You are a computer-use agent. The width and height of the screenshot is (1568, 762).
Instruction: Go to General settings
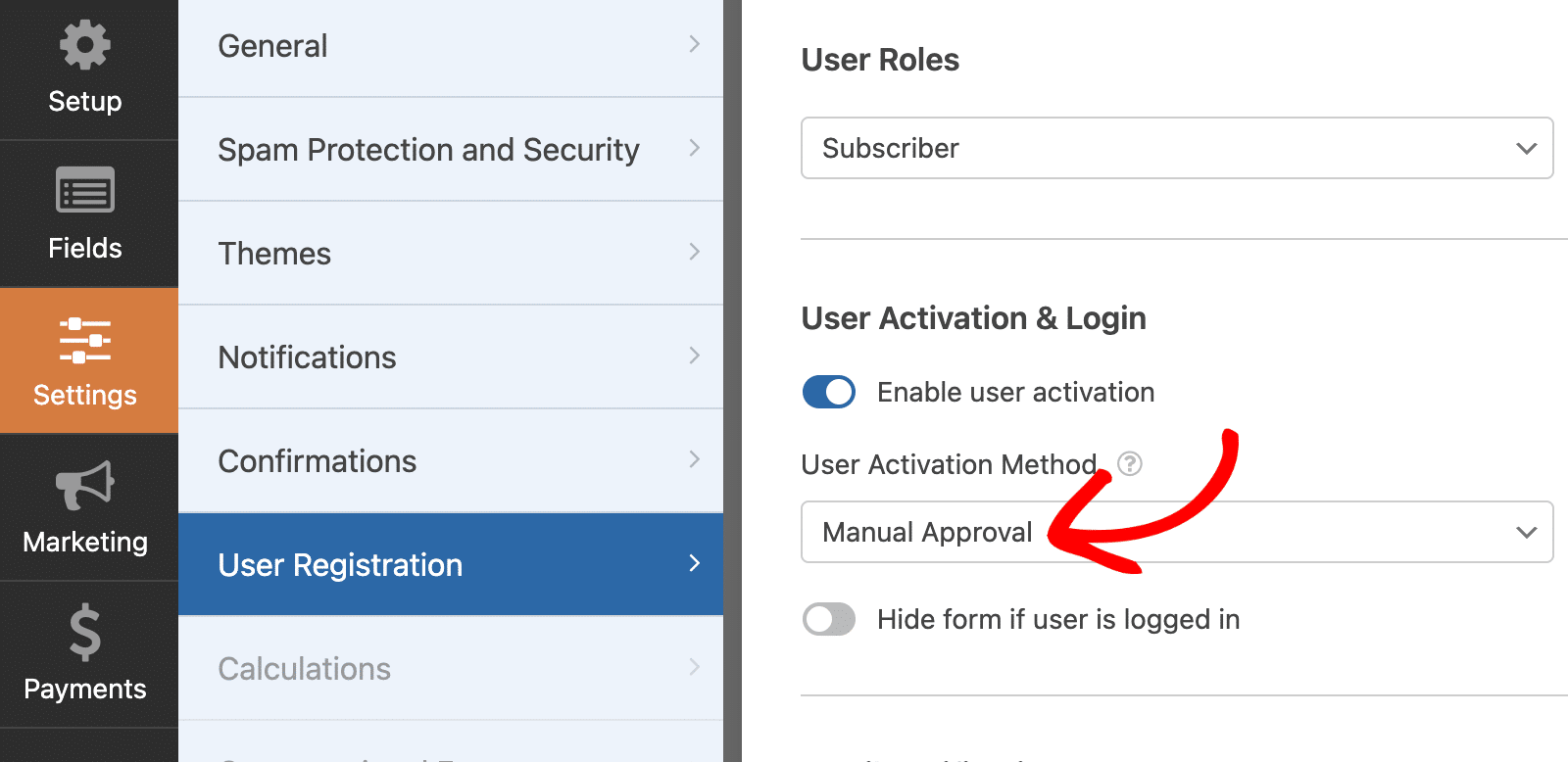pos(451,46)
